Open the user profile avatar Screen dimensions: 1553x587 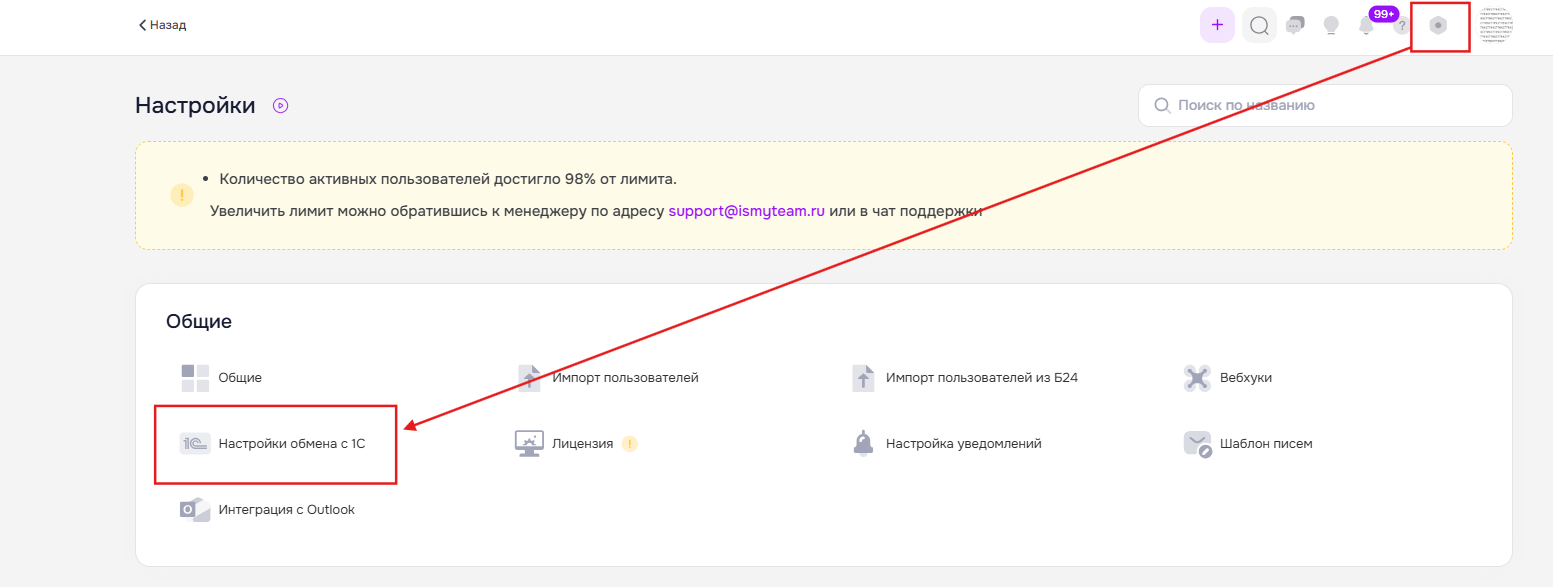tap(1496, 26)
